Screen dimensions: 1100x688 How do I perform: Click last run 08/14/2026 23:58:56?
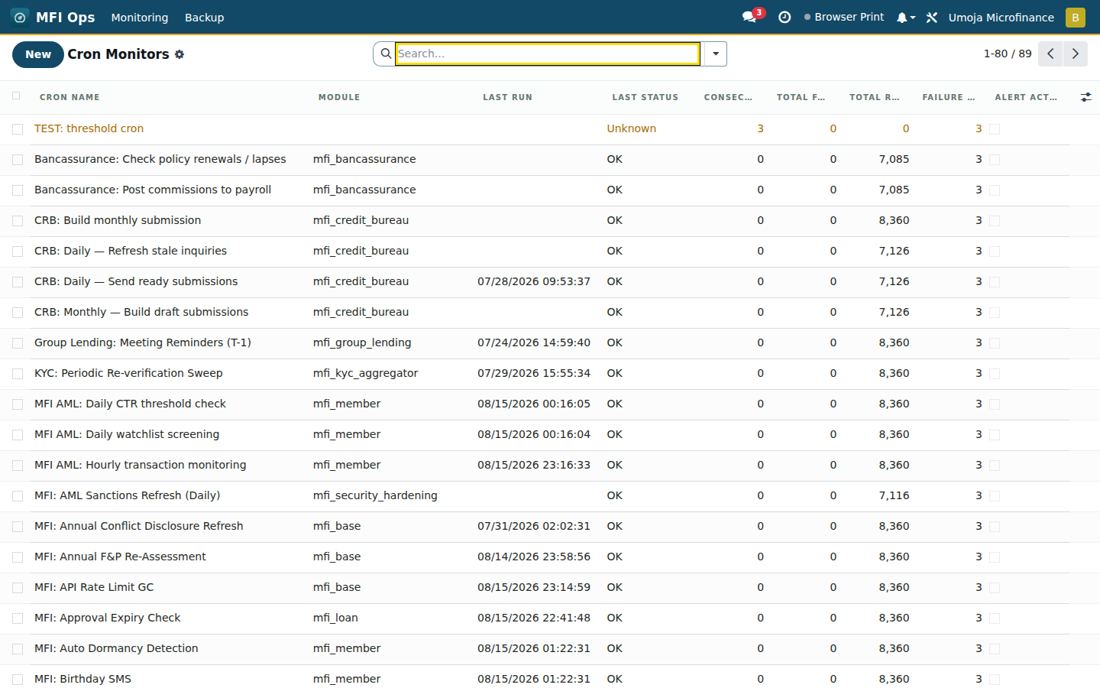tap(534, 556)
